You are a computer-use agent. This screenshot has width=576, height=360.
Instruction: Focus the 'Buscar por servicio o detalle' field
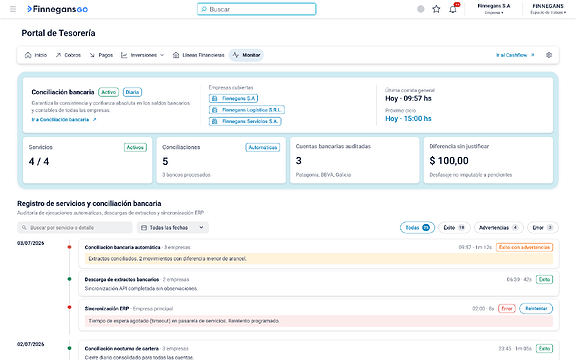(x=75, y=228)
